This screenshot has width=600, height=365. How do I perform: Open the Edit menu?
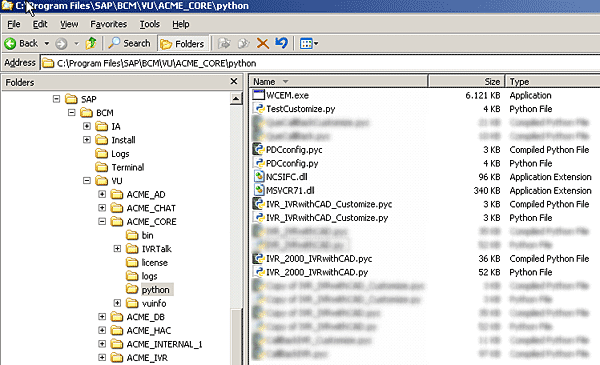pos(40,24)
